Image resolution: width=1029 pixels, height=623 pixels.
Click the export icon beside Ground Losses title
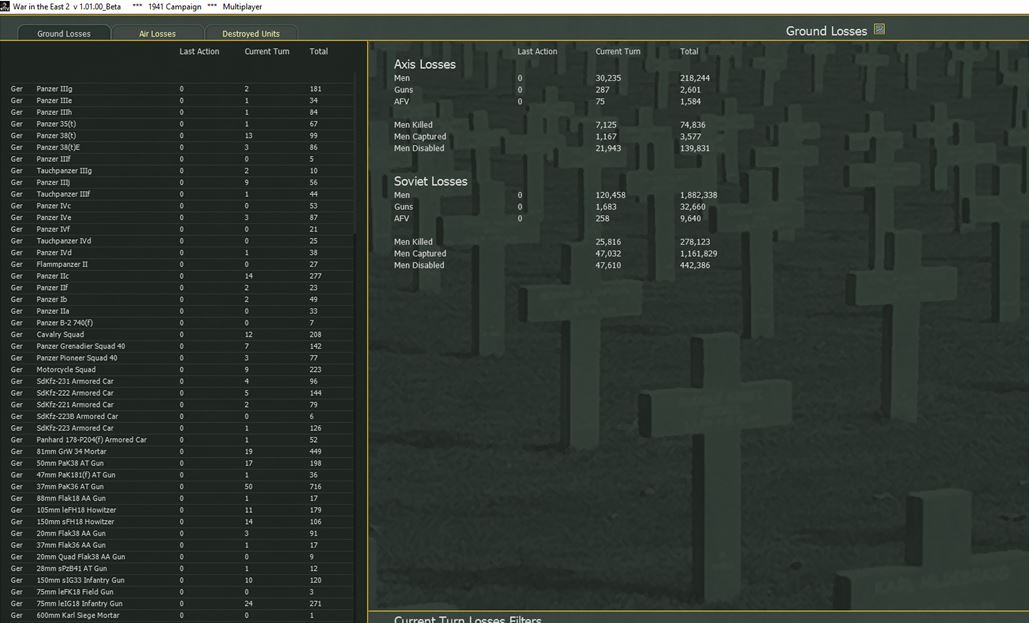(879, 30)
